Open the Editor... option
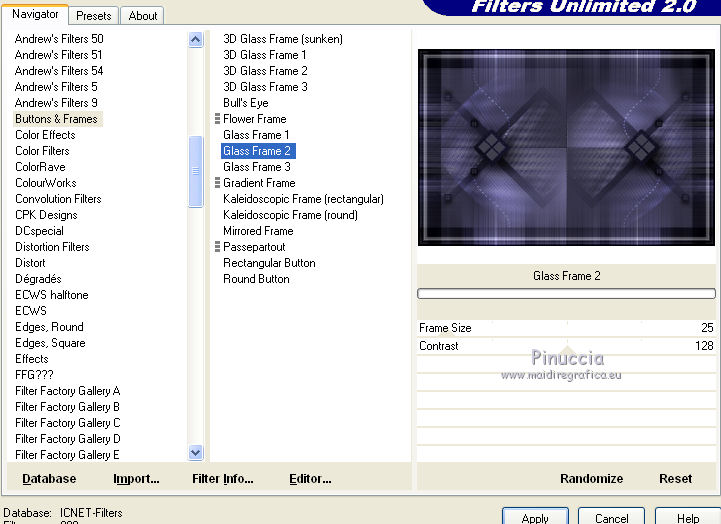This screenshot has width=721, height=524. [x=310, y=478]
